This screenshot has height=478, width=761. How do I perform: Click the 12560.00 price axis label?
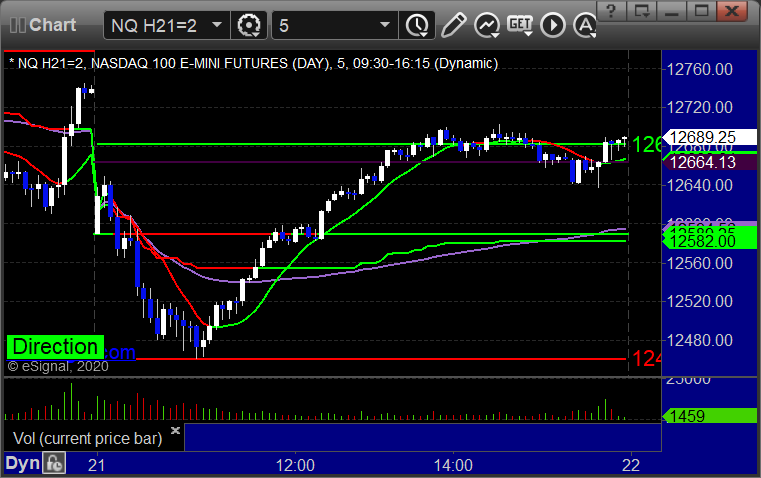(700, 264)
